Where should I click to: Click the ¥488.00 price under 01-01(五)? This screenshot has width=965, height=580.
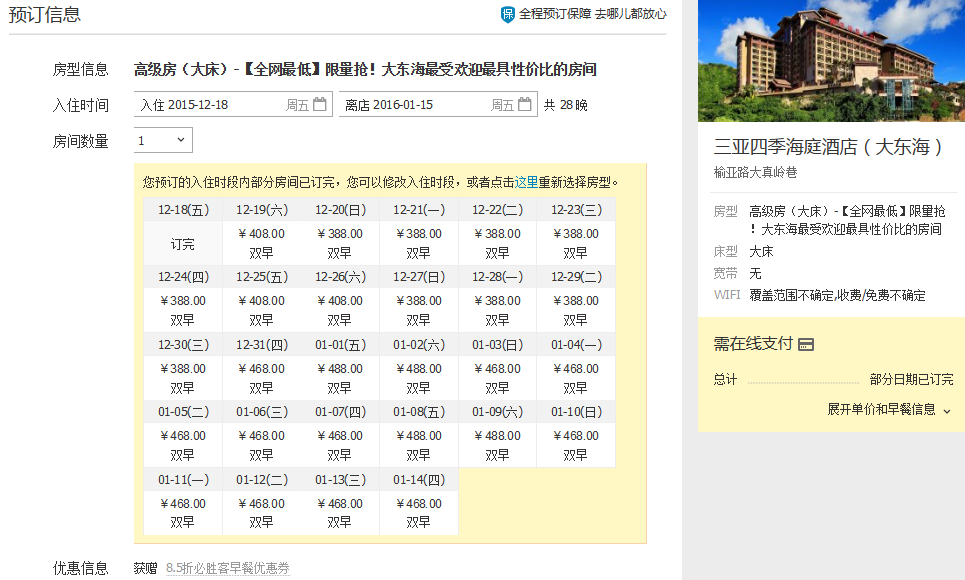tap(340, 369)
